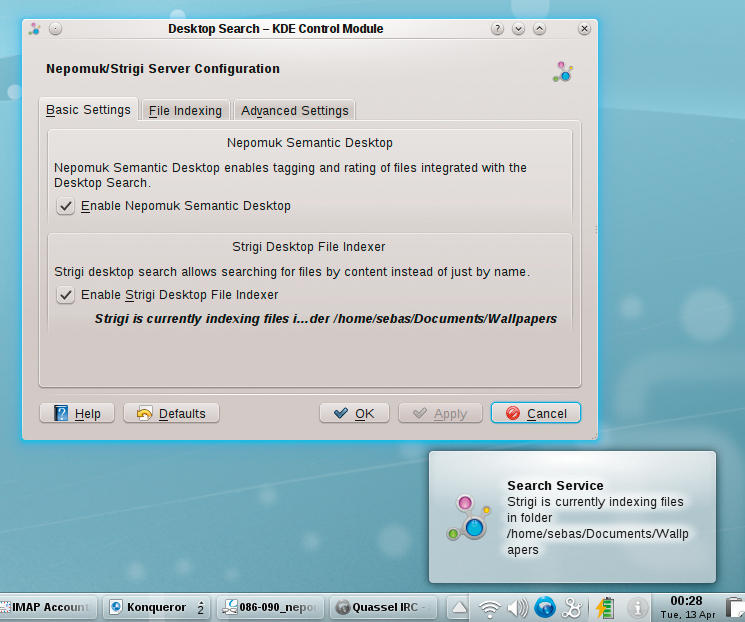745x622 pixels.
Task: Maximize the Desktop Search window
Action: coord(539,29)
